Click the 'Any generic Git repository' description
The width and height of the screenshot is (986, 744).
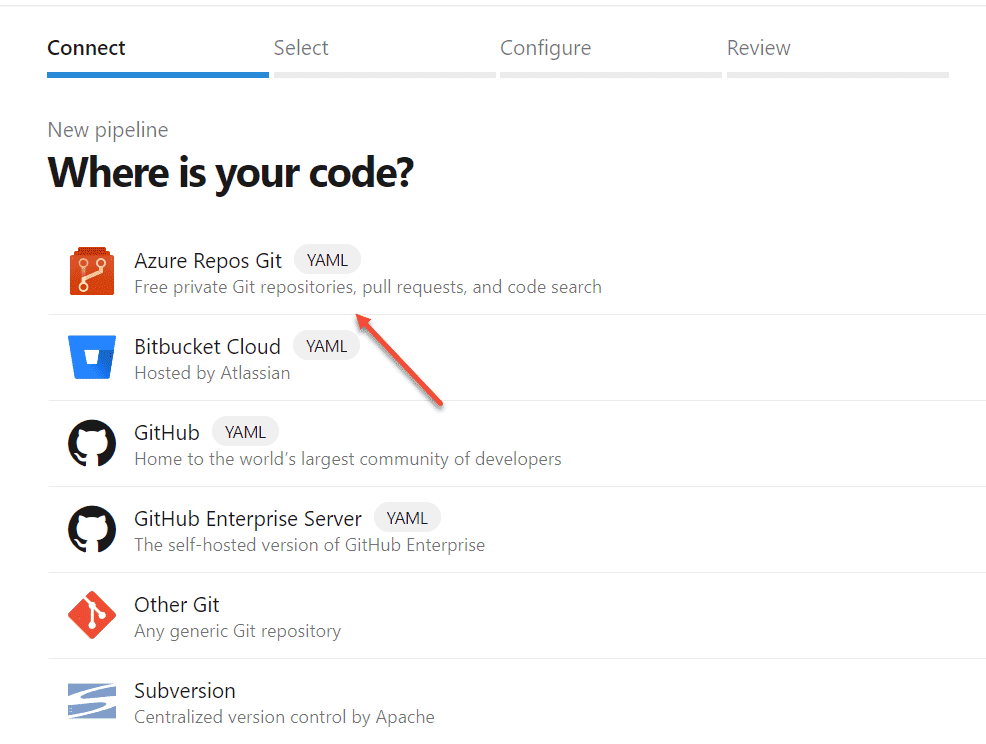click(238, 631)
